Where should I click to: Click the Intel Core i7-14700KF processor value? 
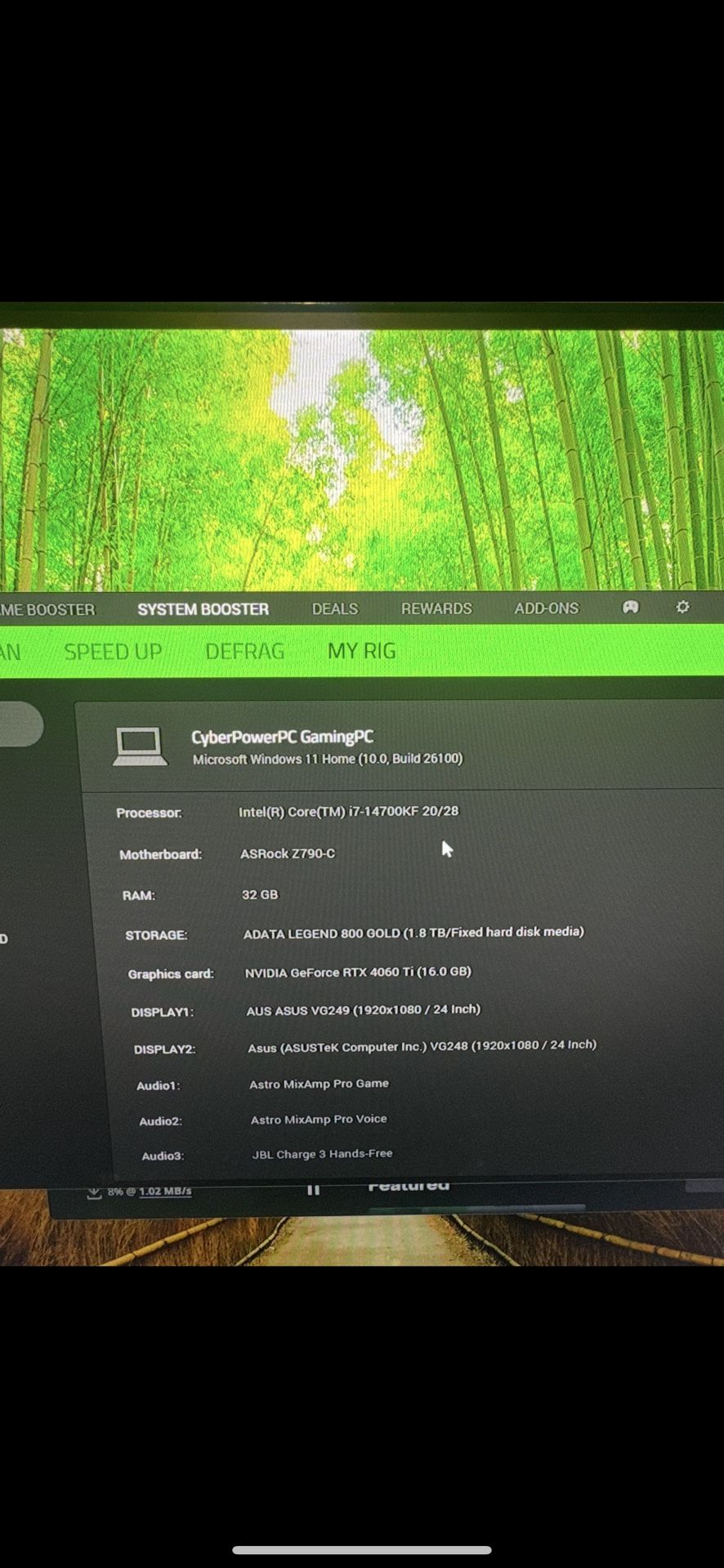click(348, 811)
